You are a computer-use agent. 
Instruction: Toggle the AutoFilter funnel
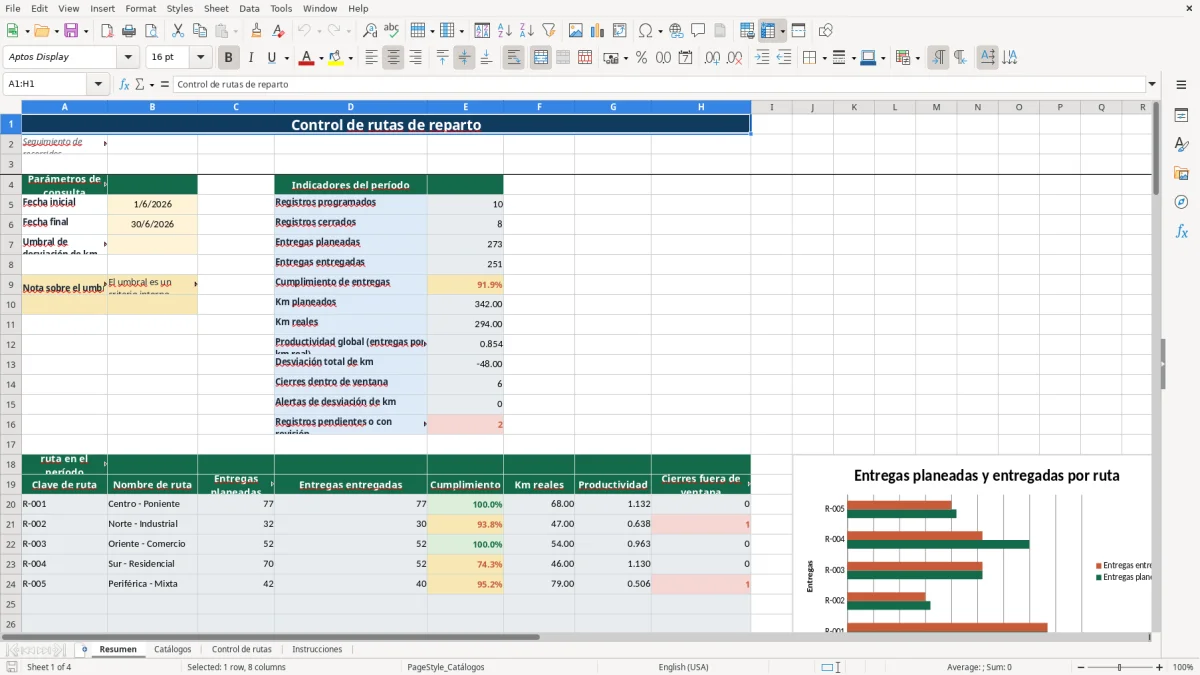[548, 31]
